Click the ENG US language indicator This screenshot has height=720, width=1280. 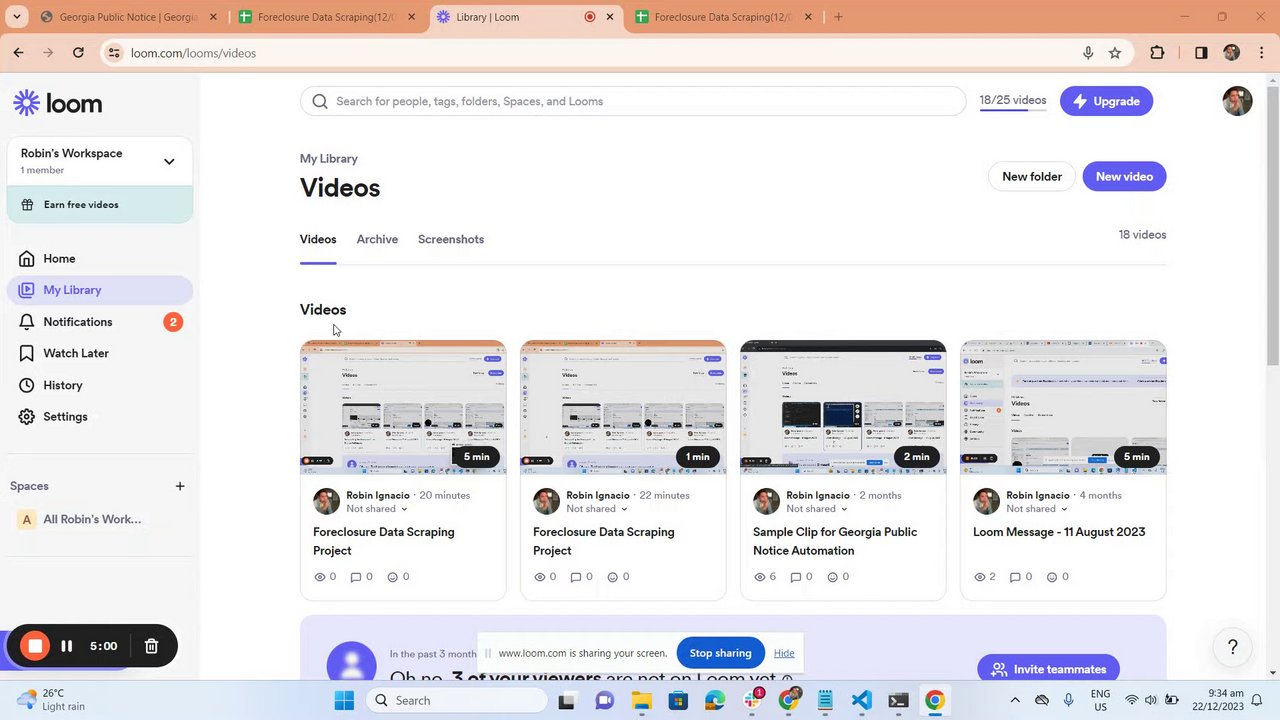pyautogui.click(x=1100, y=700)
